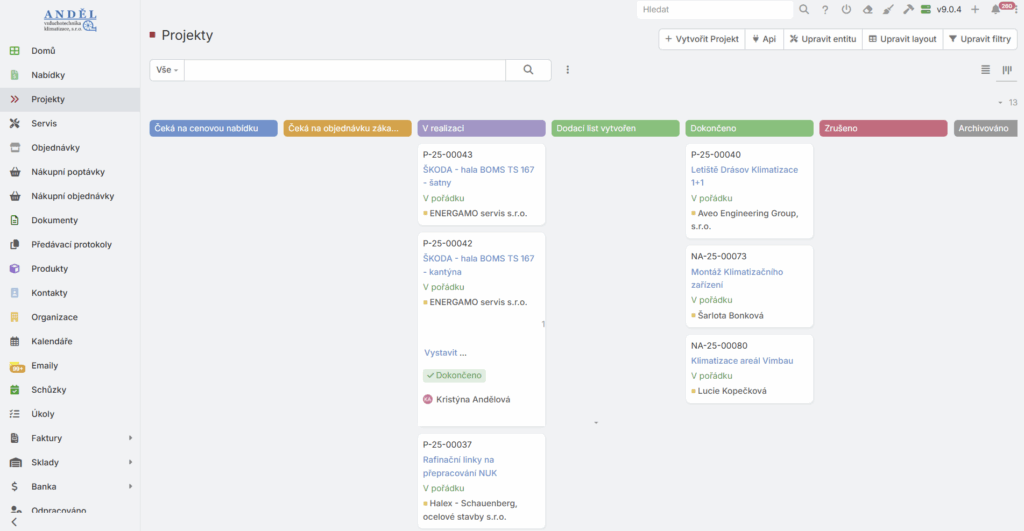Click the plus quick-create icon in top bar
This screenshot has width=1024, height=531.
(x=975, y=9)
